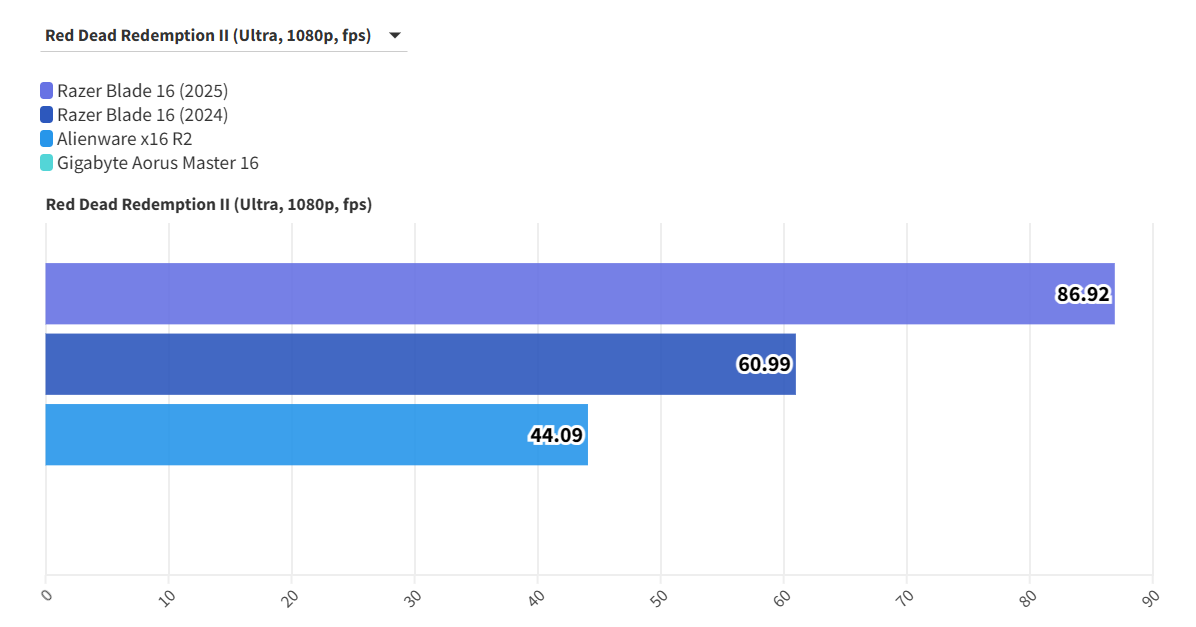Click the 90 tick on x-axis

click(x=1151, y=598)
